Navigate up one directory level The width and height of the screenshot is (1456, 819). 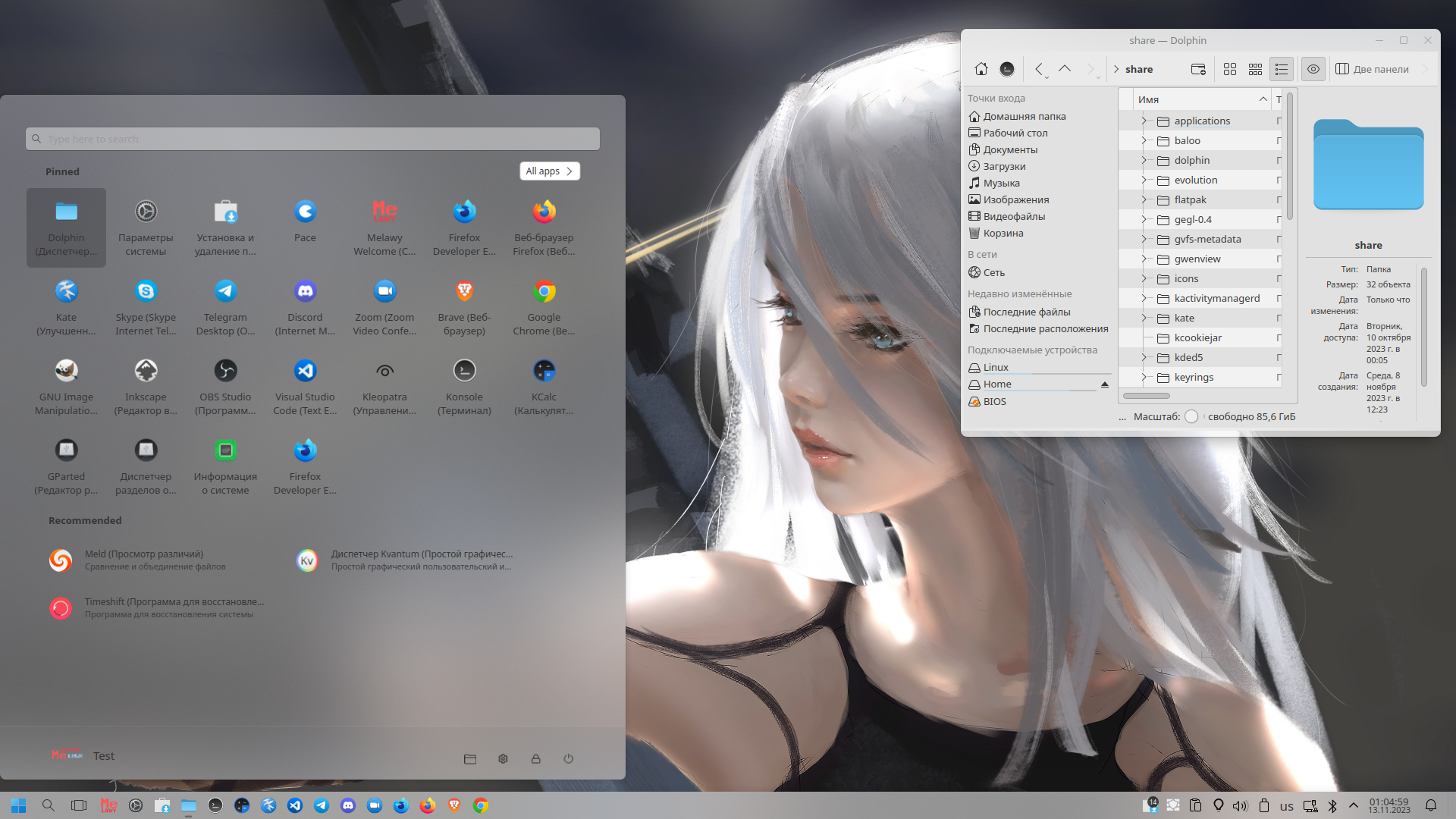coord(1065,69)
